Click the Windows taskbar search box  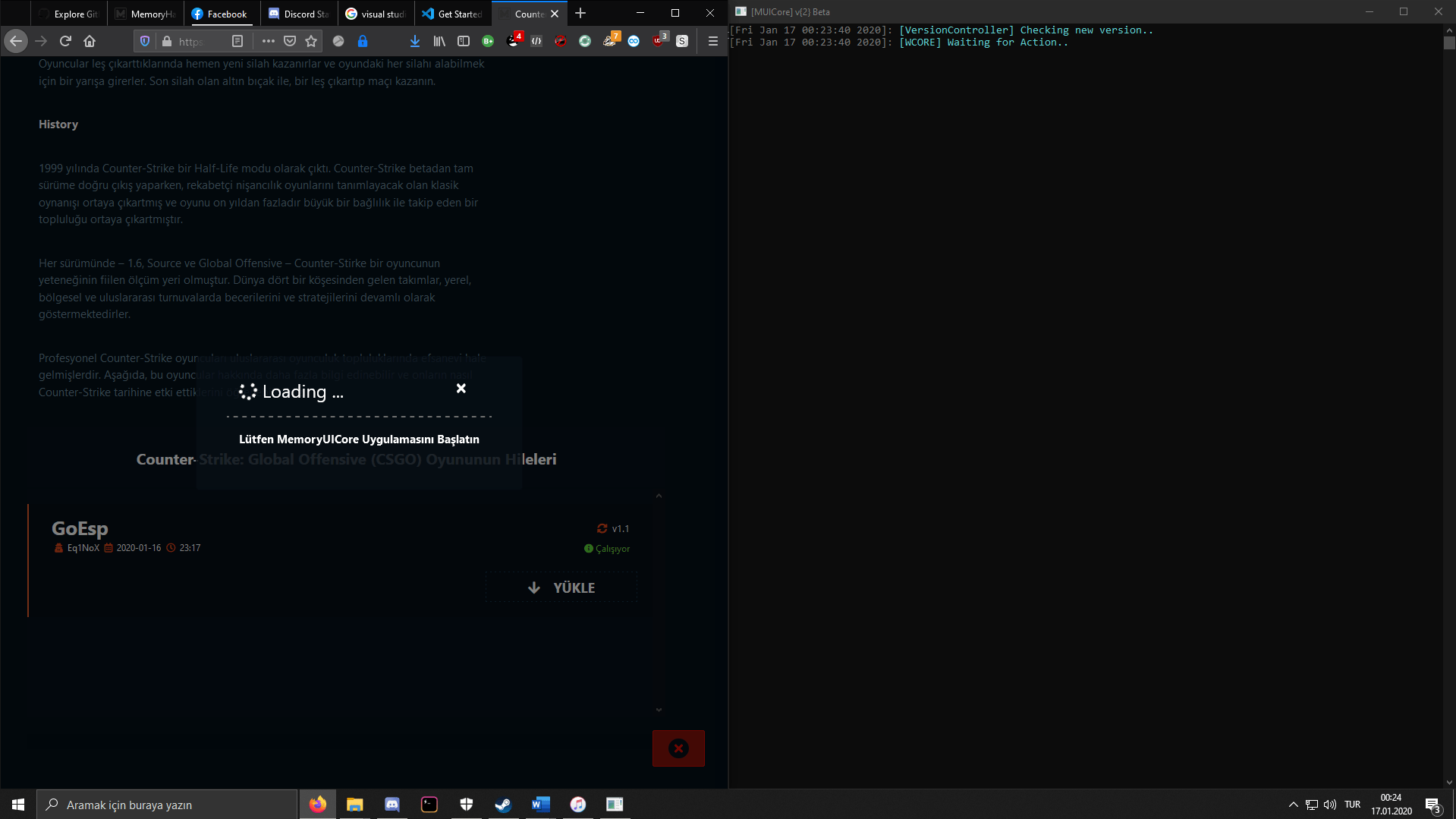(167, 805)
